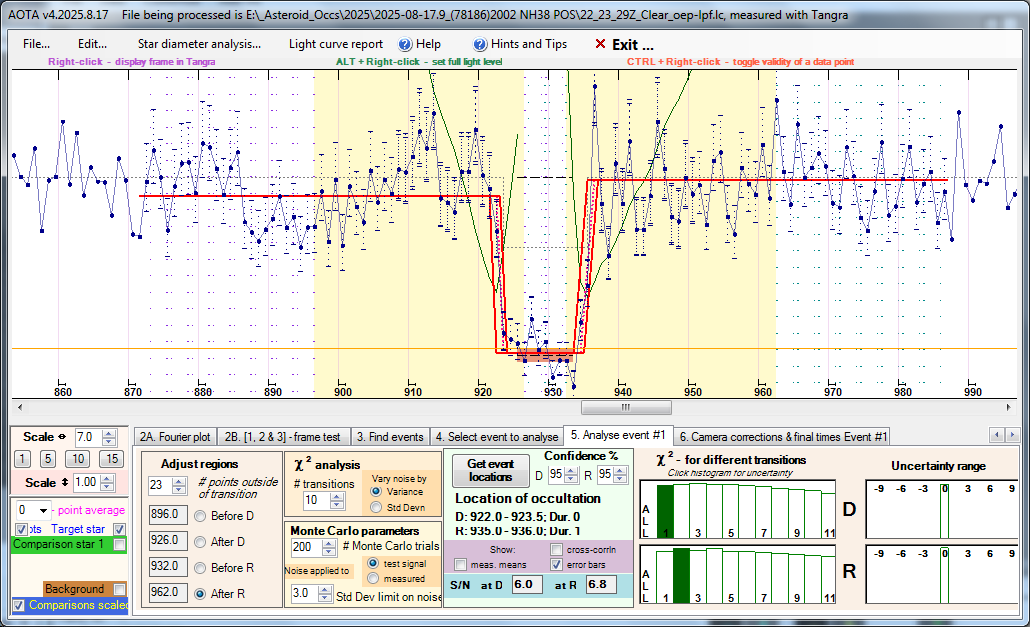
Task: Enable the Comparison star 1 checkbox
Action: 120,545
